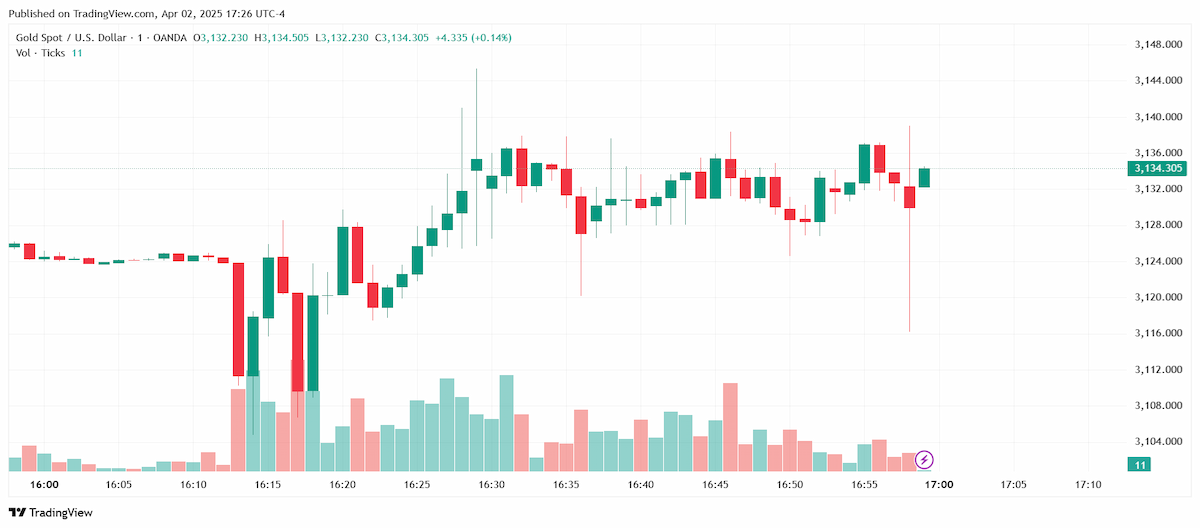Click the tallest green volume bar near 16:30
The height and width of the screenshot is (528, 1200).
tap(506, 423)
